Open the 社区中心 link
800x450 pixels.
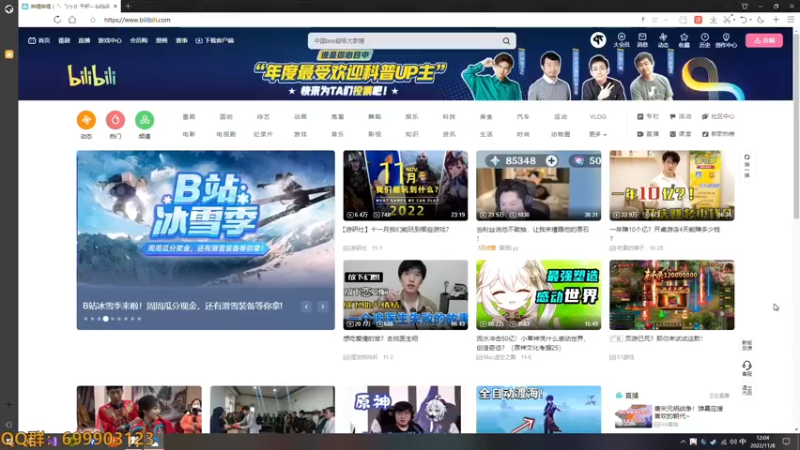coord(718,117)
